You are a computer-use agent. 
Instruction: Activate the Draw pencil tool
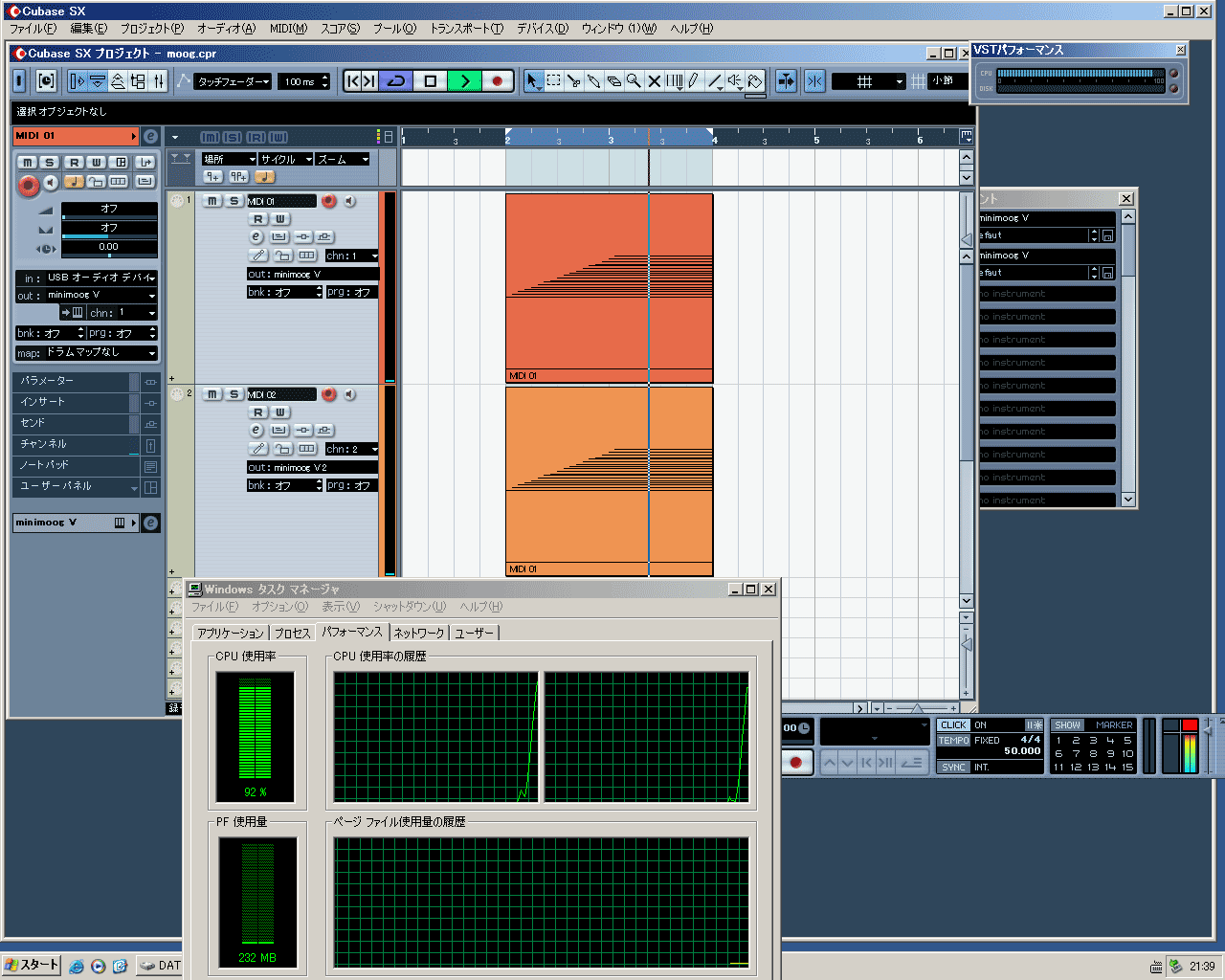(694, 81)
